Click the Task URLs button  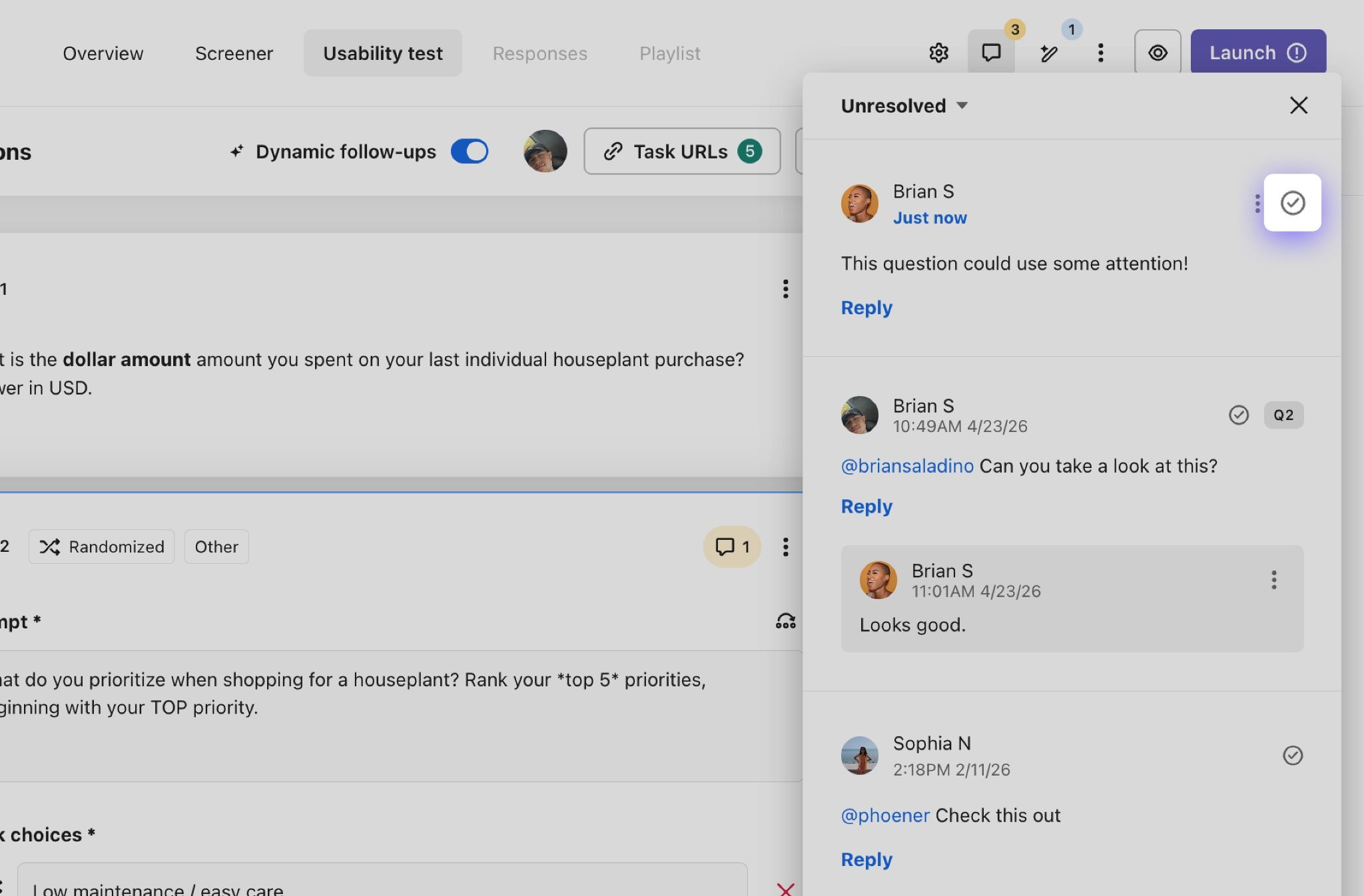point(682,151)
